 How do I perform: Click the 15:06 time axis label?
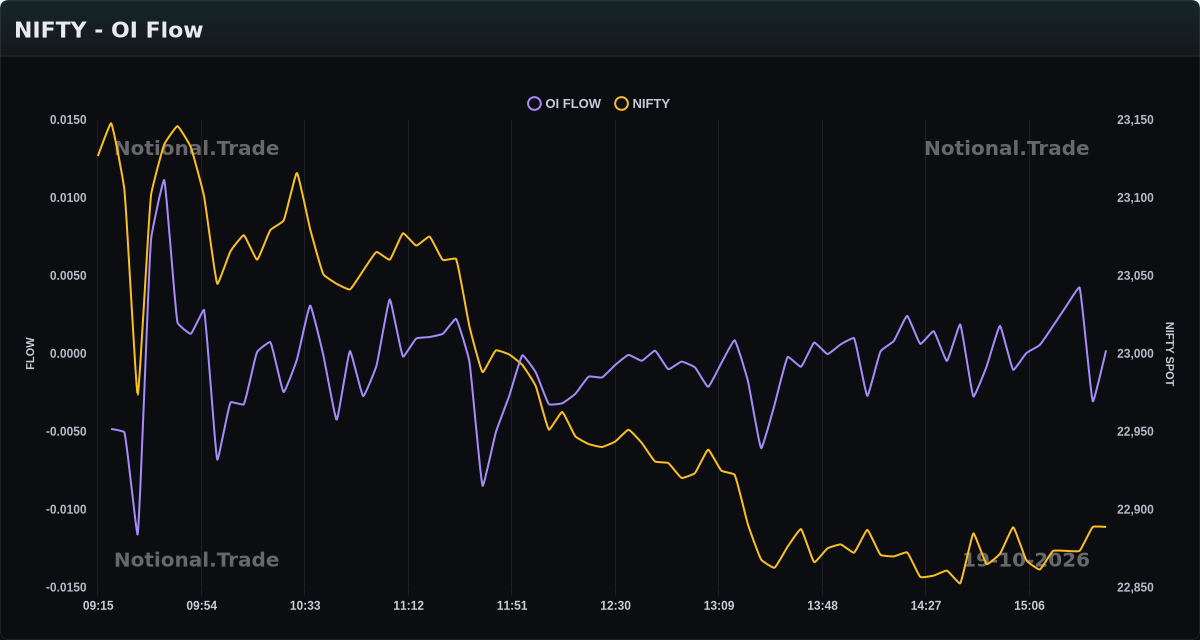1029,606
